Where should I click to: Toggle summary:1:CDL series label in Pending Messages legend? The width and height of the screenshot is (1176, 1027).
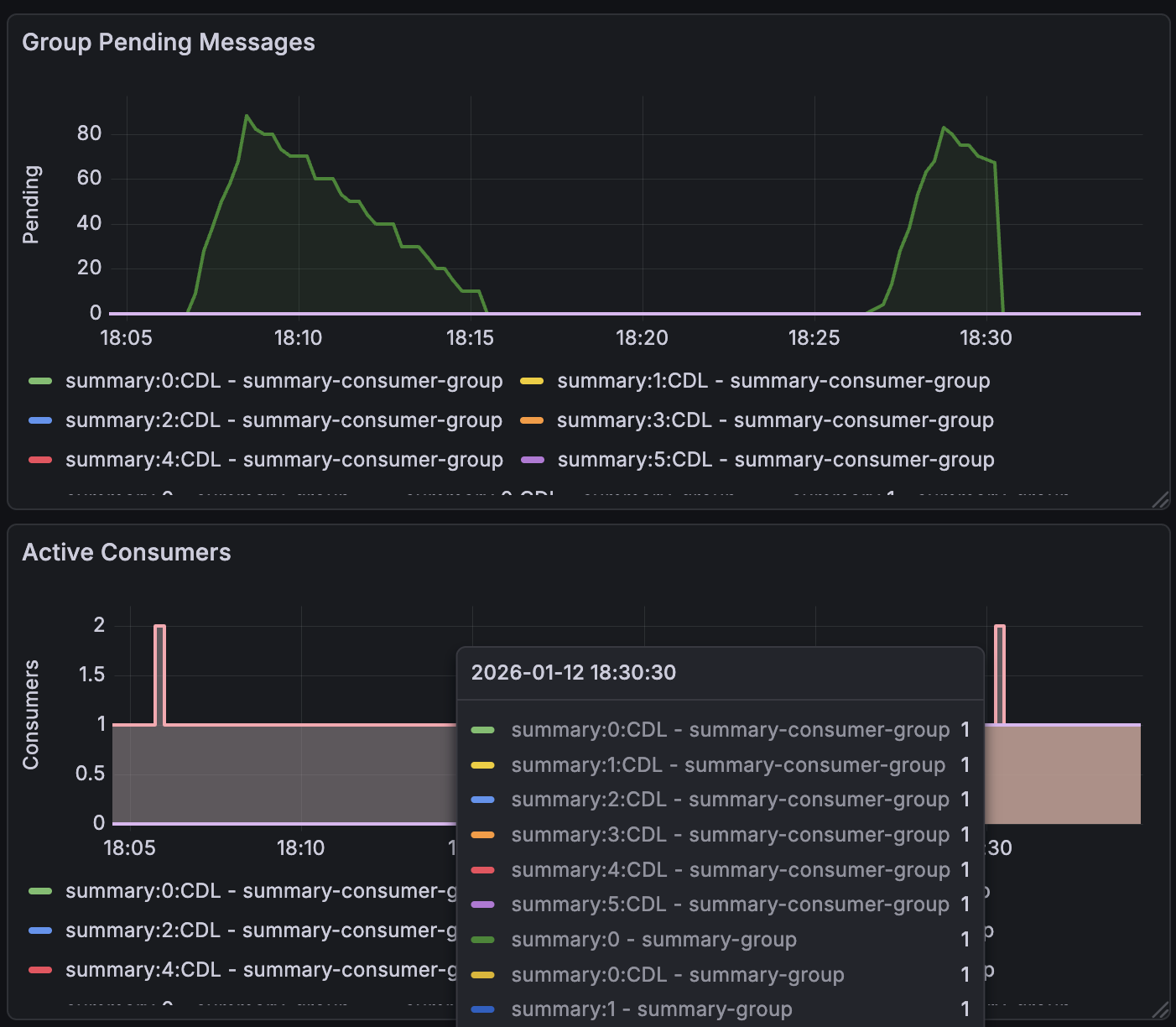click(773, 381)
